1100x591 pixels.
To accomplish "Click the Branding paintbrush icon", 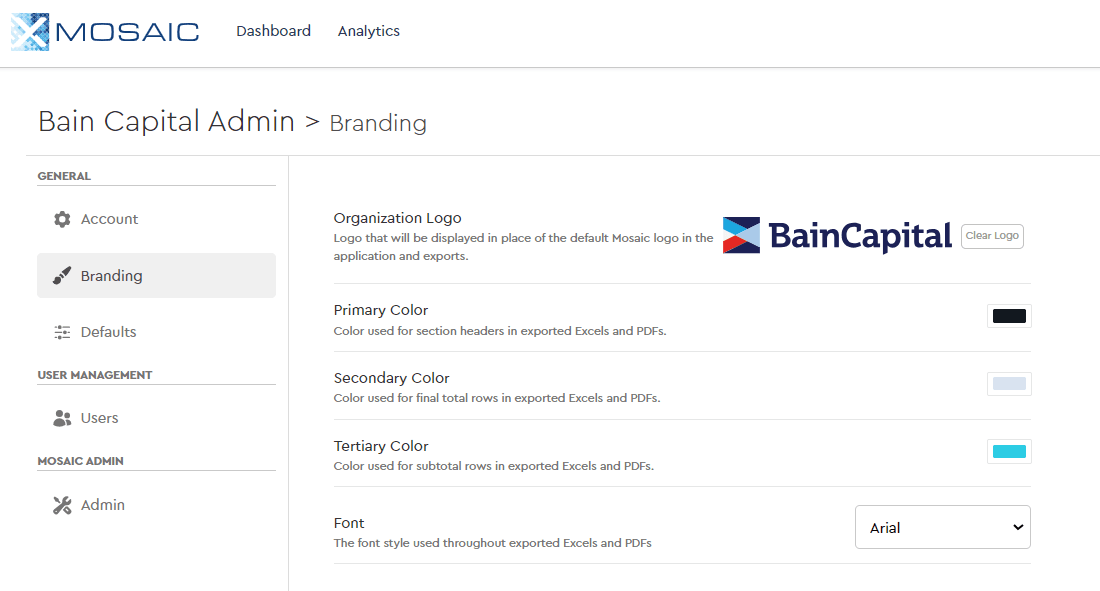I will pos(62,276).
